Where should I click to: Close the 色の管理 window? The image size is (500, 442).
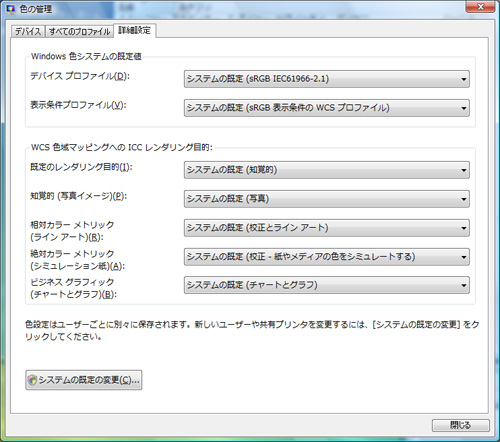(x=480, y=6)
